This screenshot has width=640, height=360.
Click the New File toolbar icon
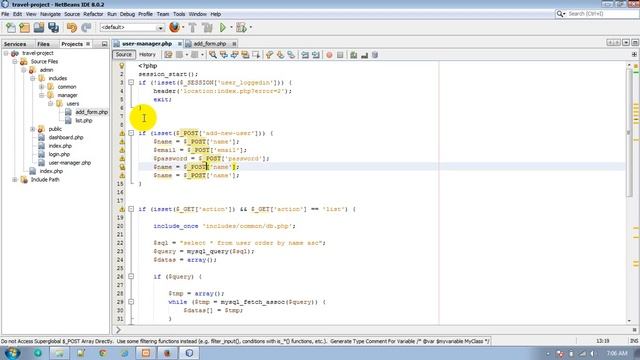[10, 28]
